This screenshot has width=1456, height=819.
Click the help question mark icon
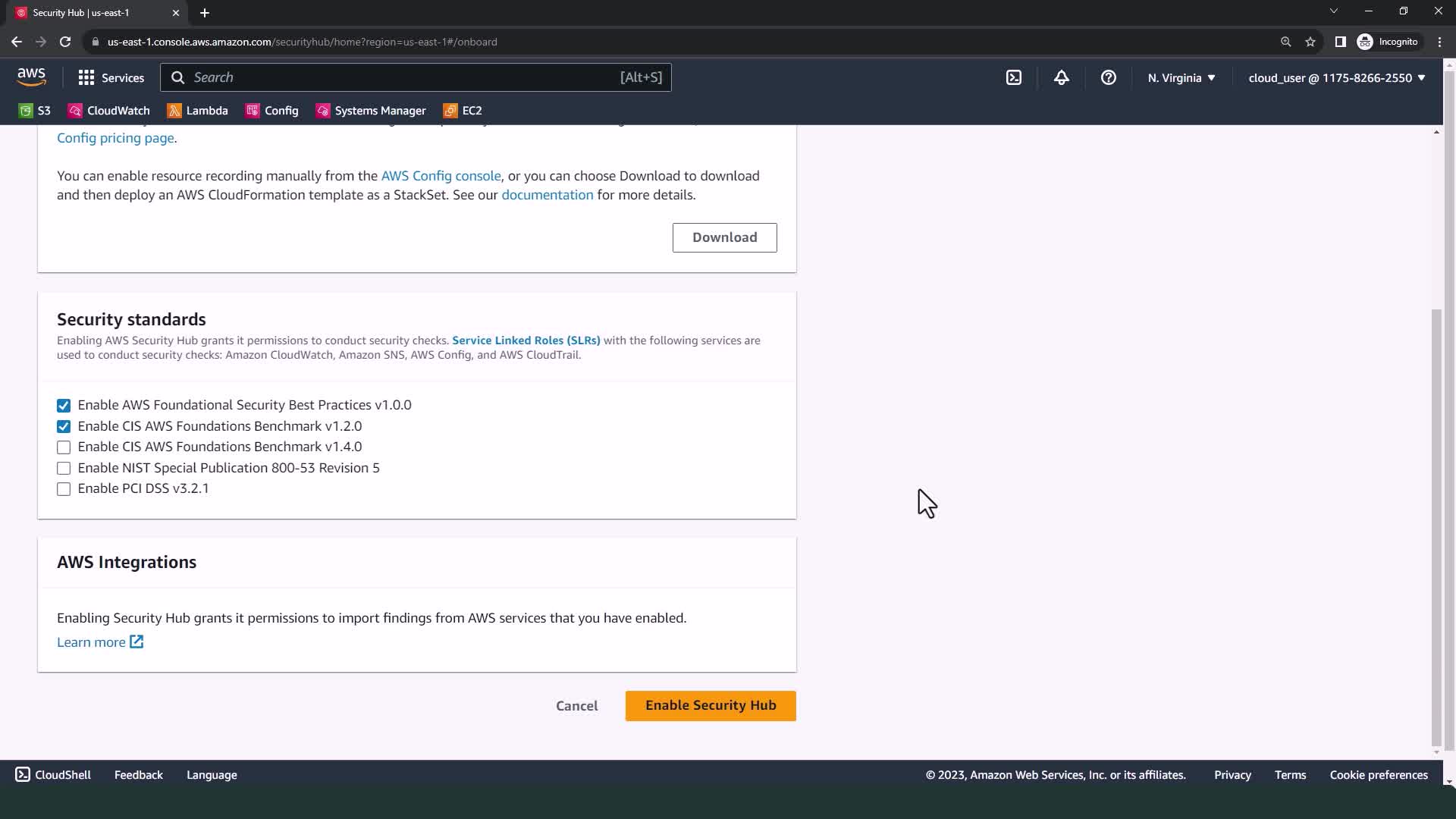[1108, 77]
